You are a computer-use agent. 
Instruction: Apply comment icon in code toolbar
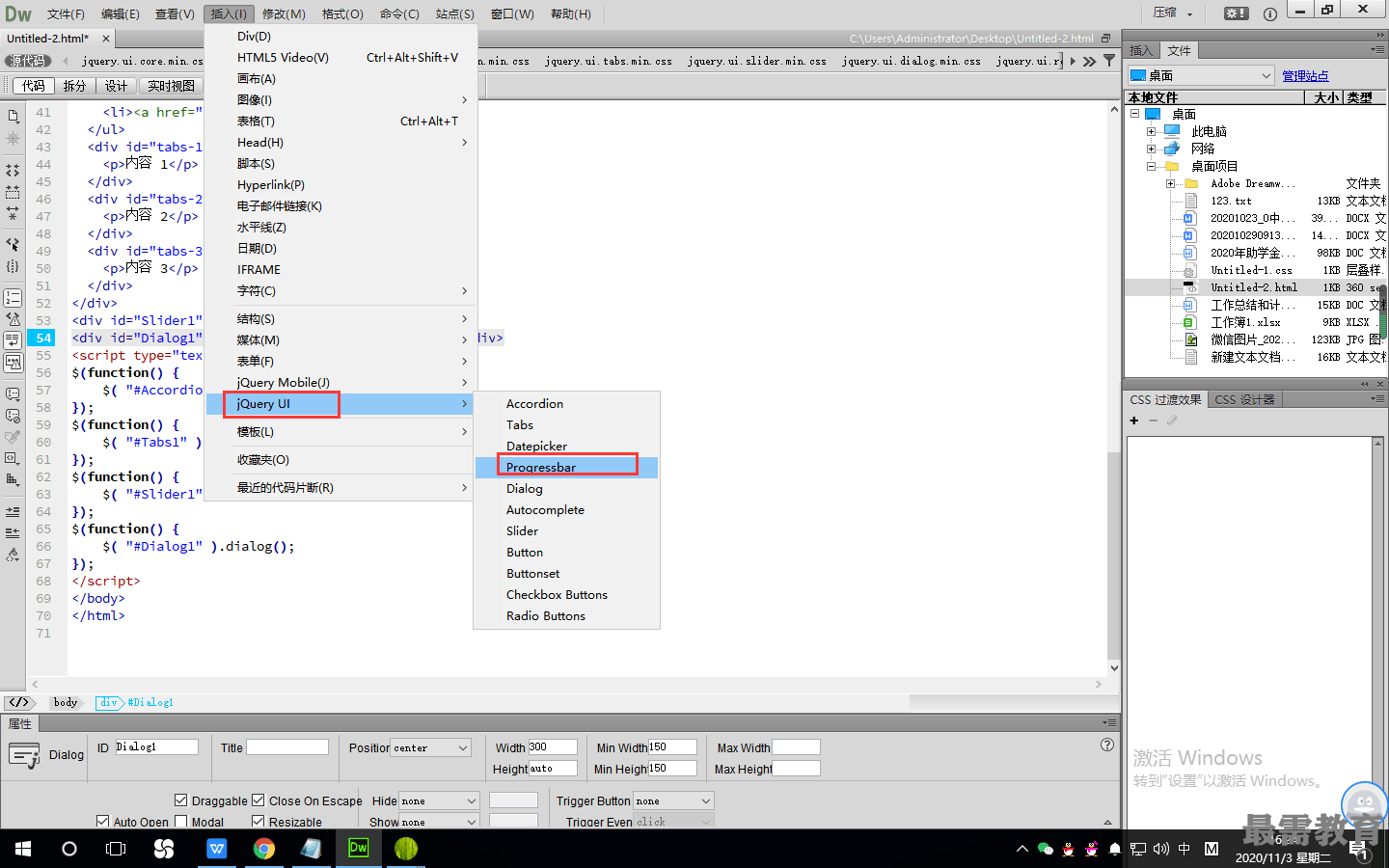coord(13,393)
